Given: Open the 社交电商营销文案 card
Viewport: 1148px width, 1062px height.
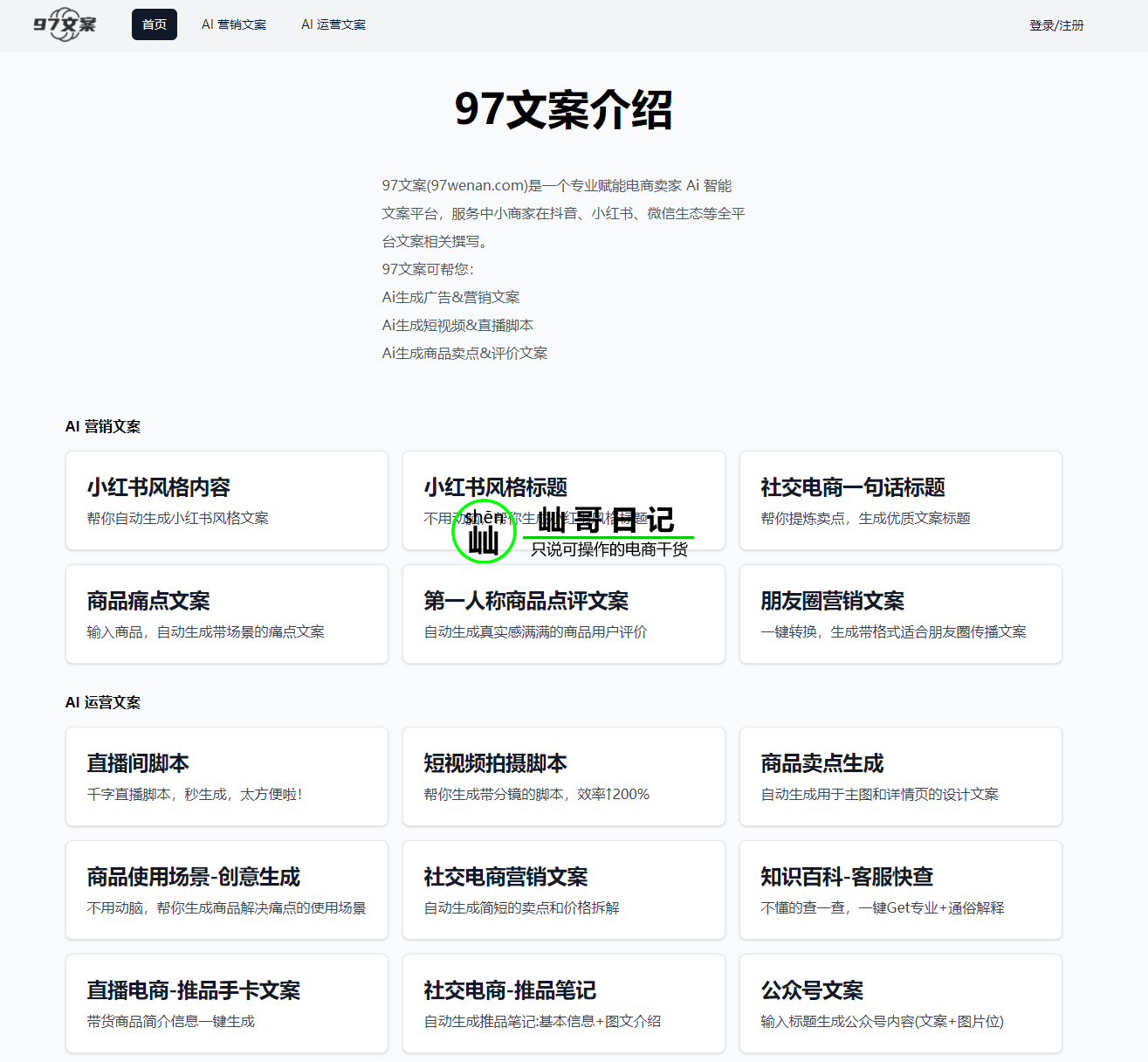Looking at the screenshot, I should [x=564, y=890].
